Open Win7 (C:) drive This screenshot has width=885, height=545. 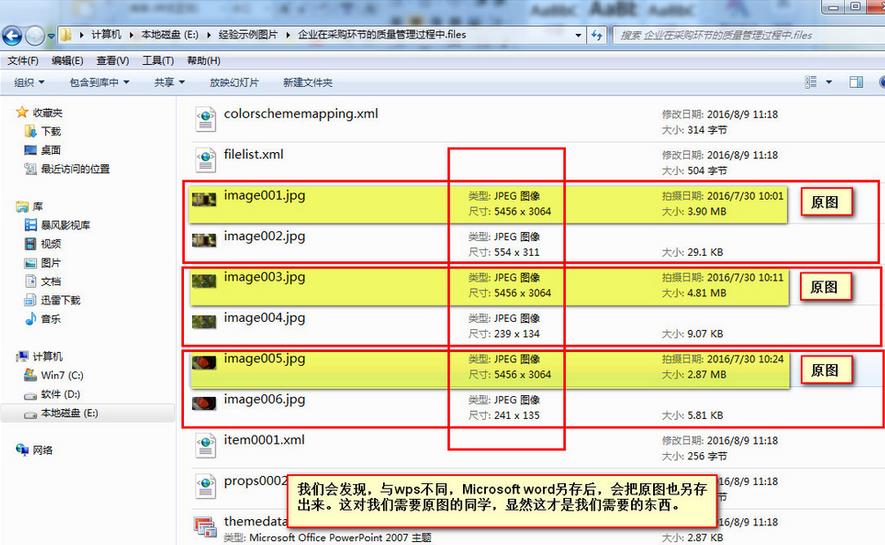pos(62,375)
